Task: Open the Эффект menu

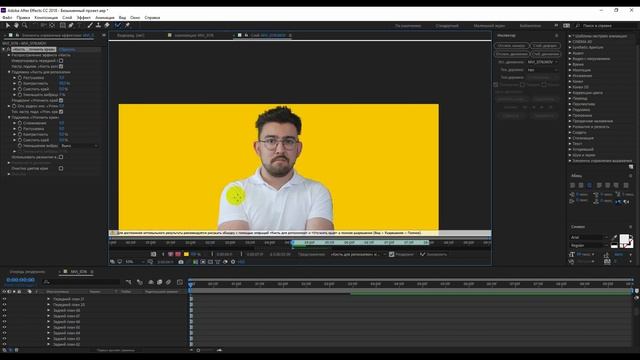Action: click(x=84, y=18)
